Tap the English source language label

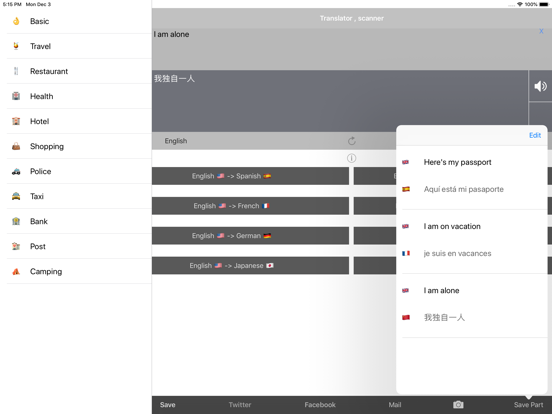176,141
